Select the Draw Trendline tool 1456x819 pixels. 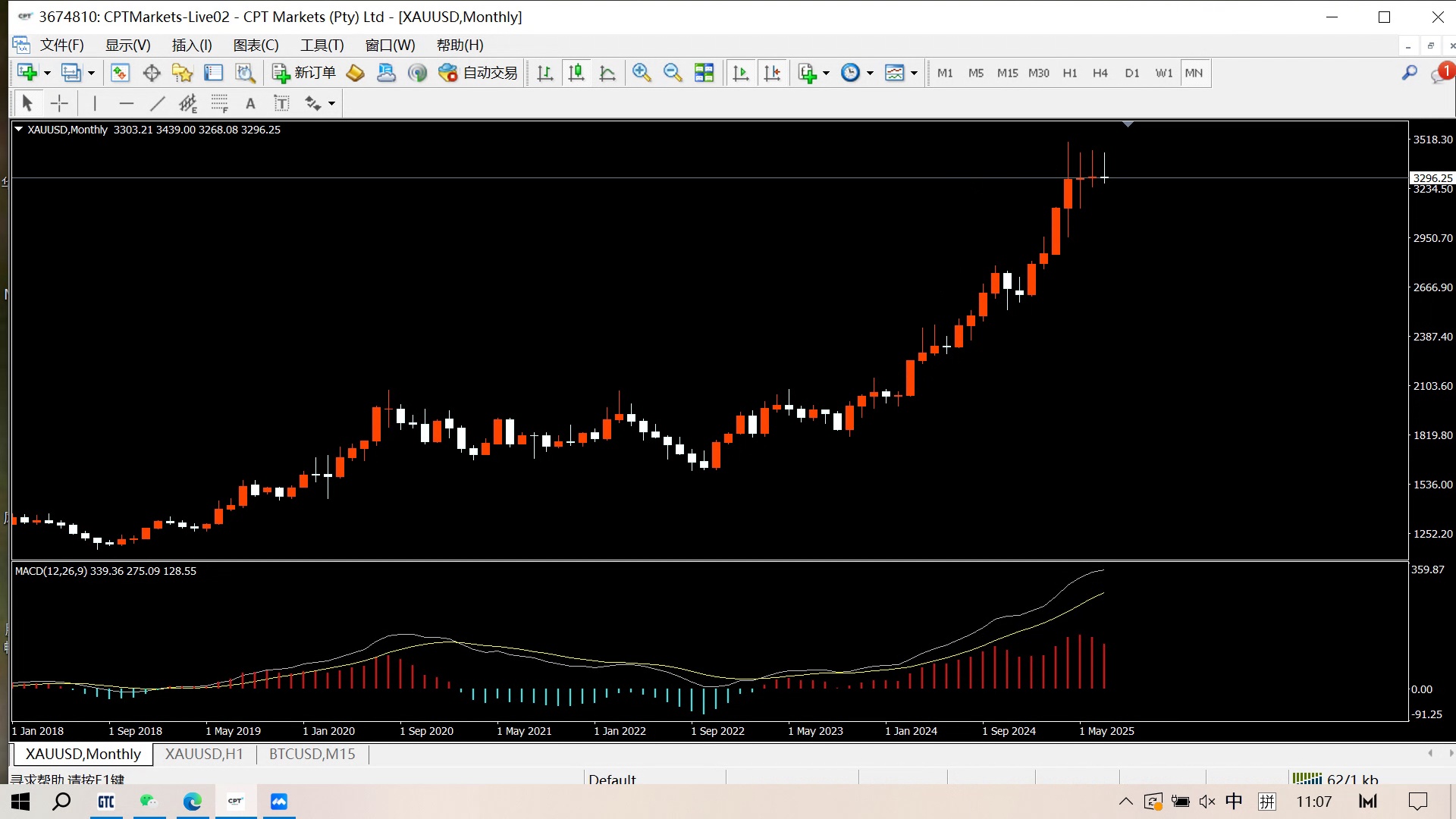click(x=157, y=103)
